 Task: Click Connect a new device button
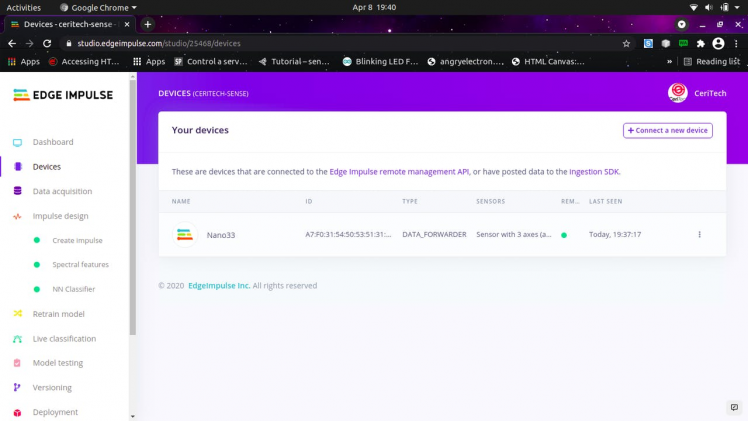point(667,130)
